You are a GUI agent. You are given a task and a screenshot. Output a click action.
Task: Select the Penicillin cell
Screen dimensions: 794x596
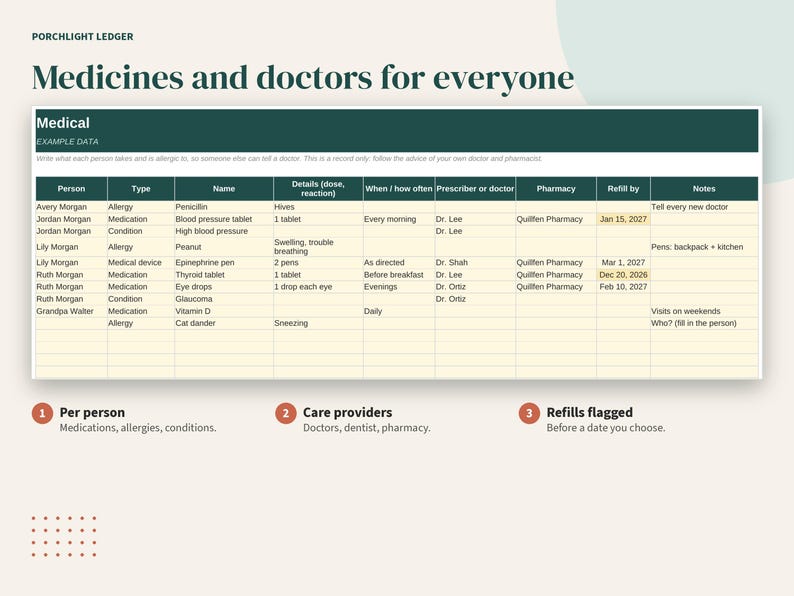pyautogui.click(x=224, y=207)
